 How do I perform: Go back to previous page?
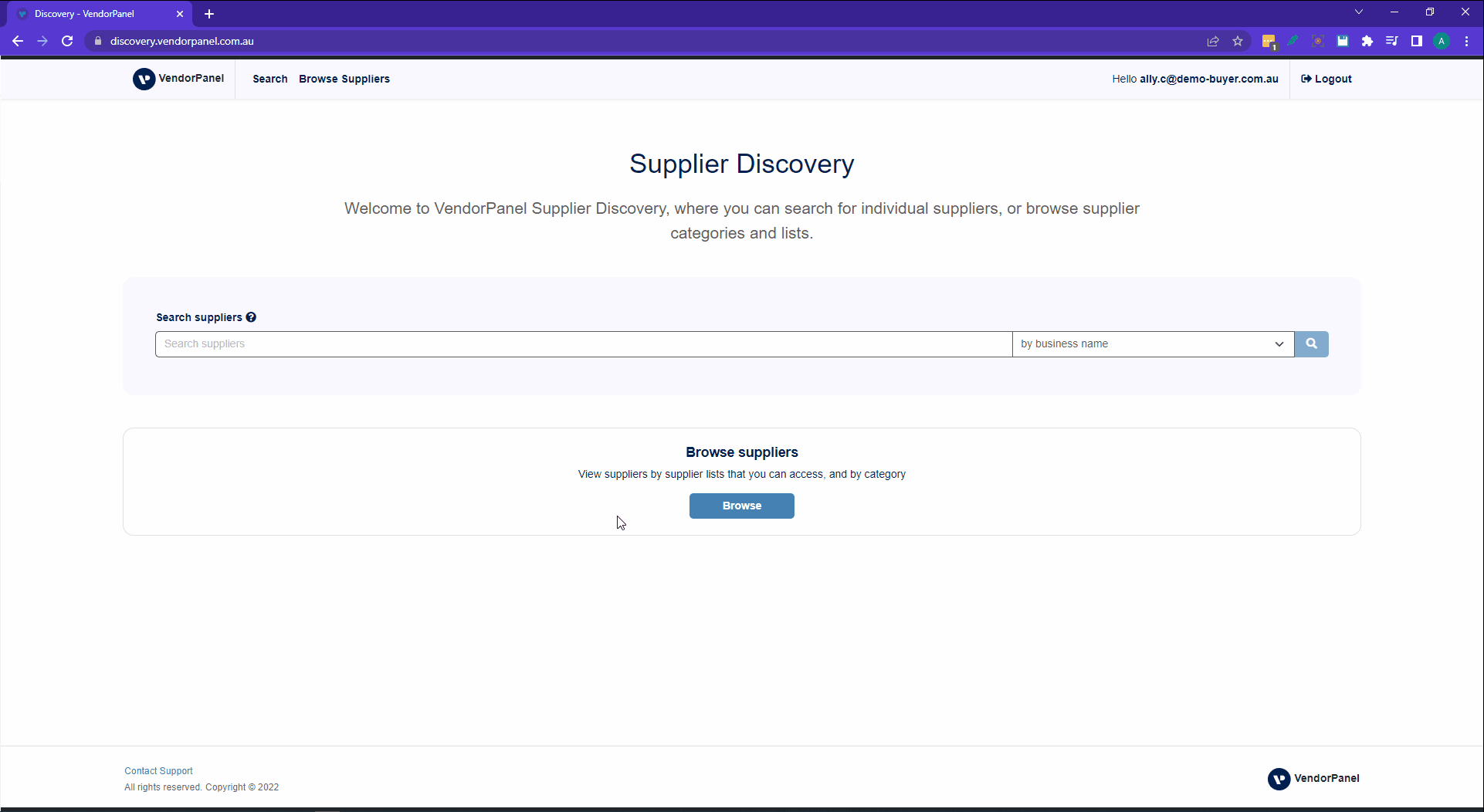[18, 42]
